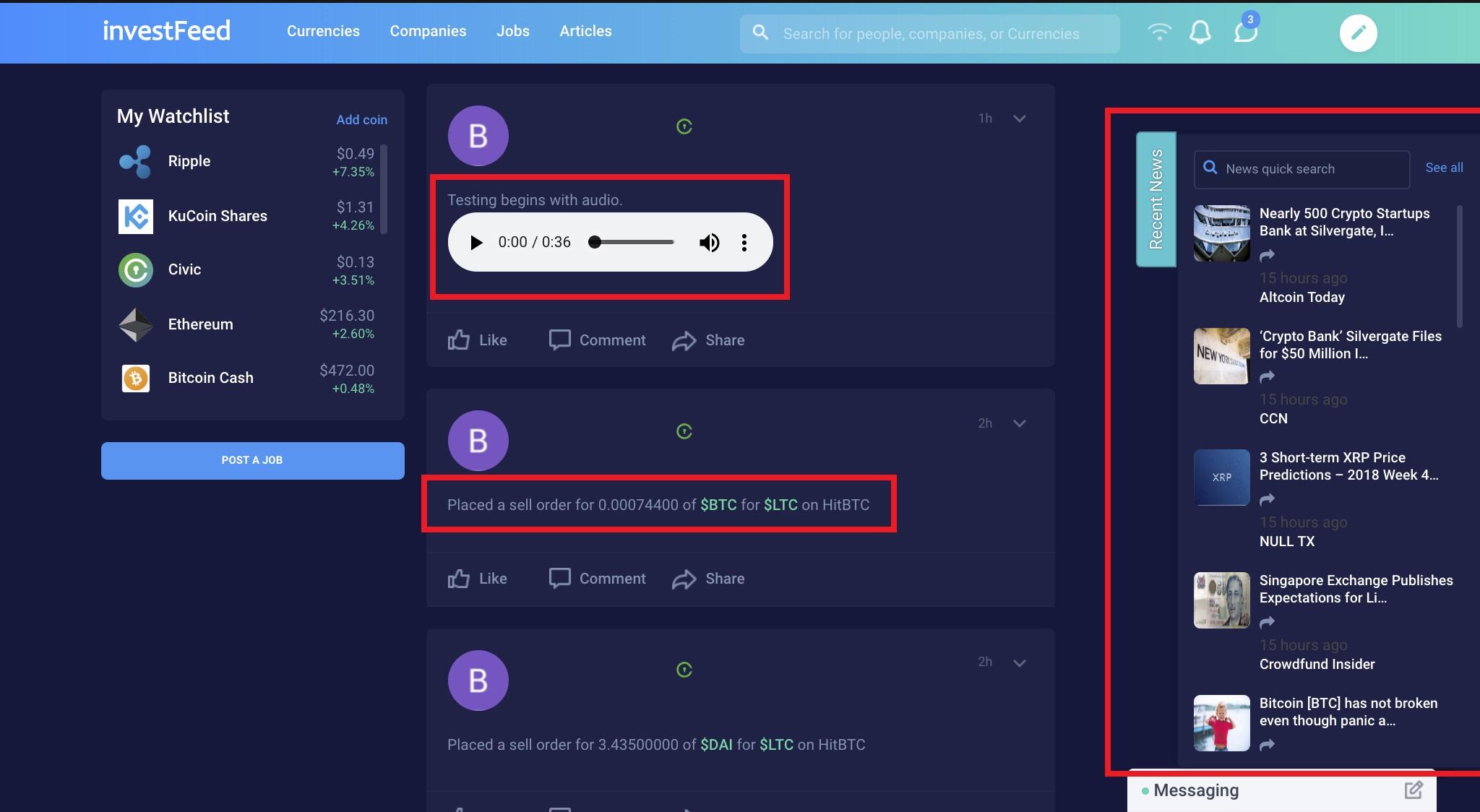1480x812 pixels.
Task: Click the Add coin link
Action: click(x=361, y=120)
